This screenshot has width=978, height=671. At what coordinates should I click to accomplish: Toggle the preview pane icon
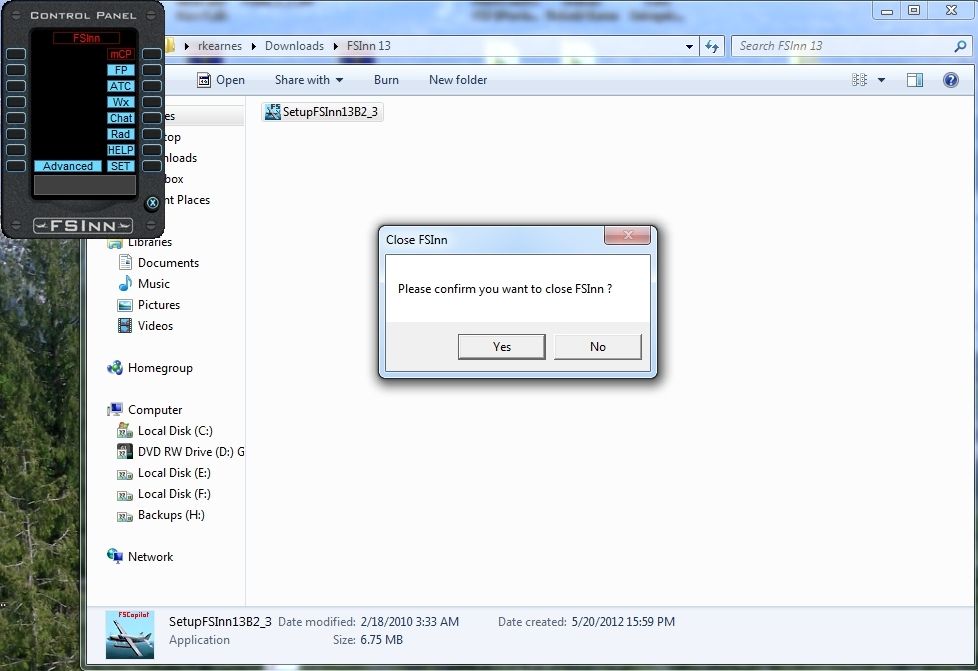[x=915, y=80]
